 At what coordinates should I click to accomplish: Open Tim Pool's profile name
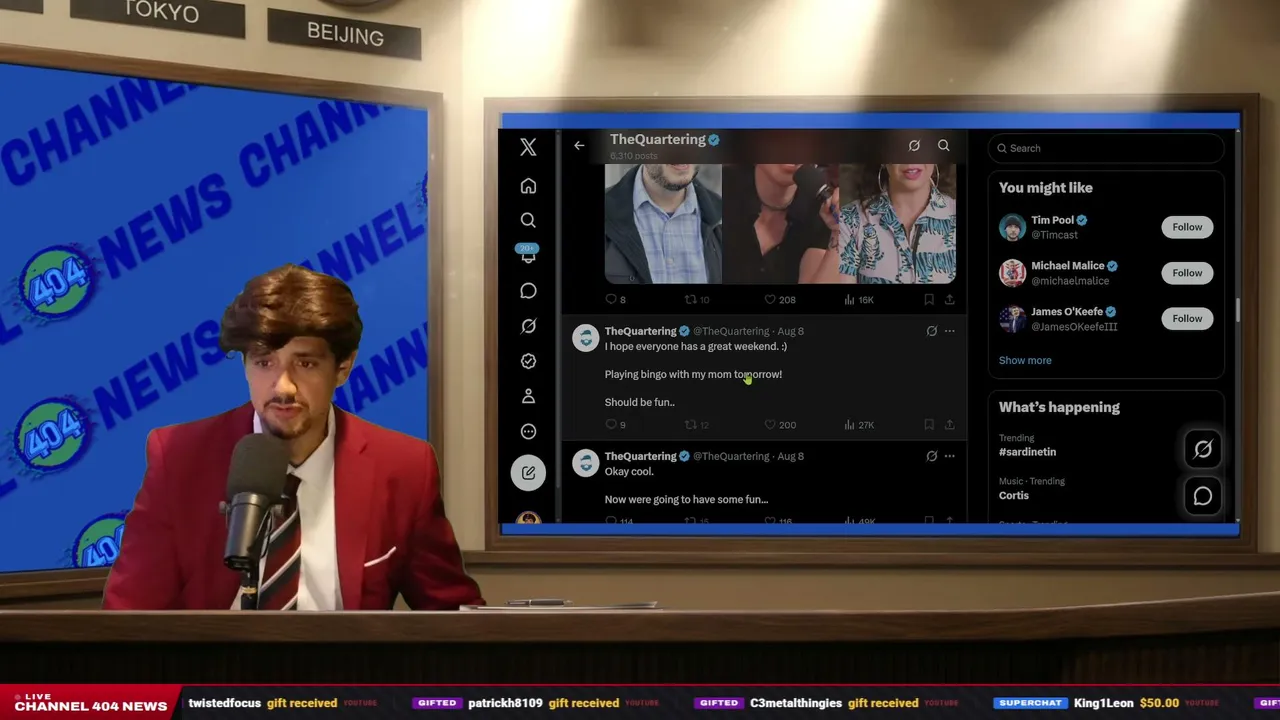point(1052,220)
